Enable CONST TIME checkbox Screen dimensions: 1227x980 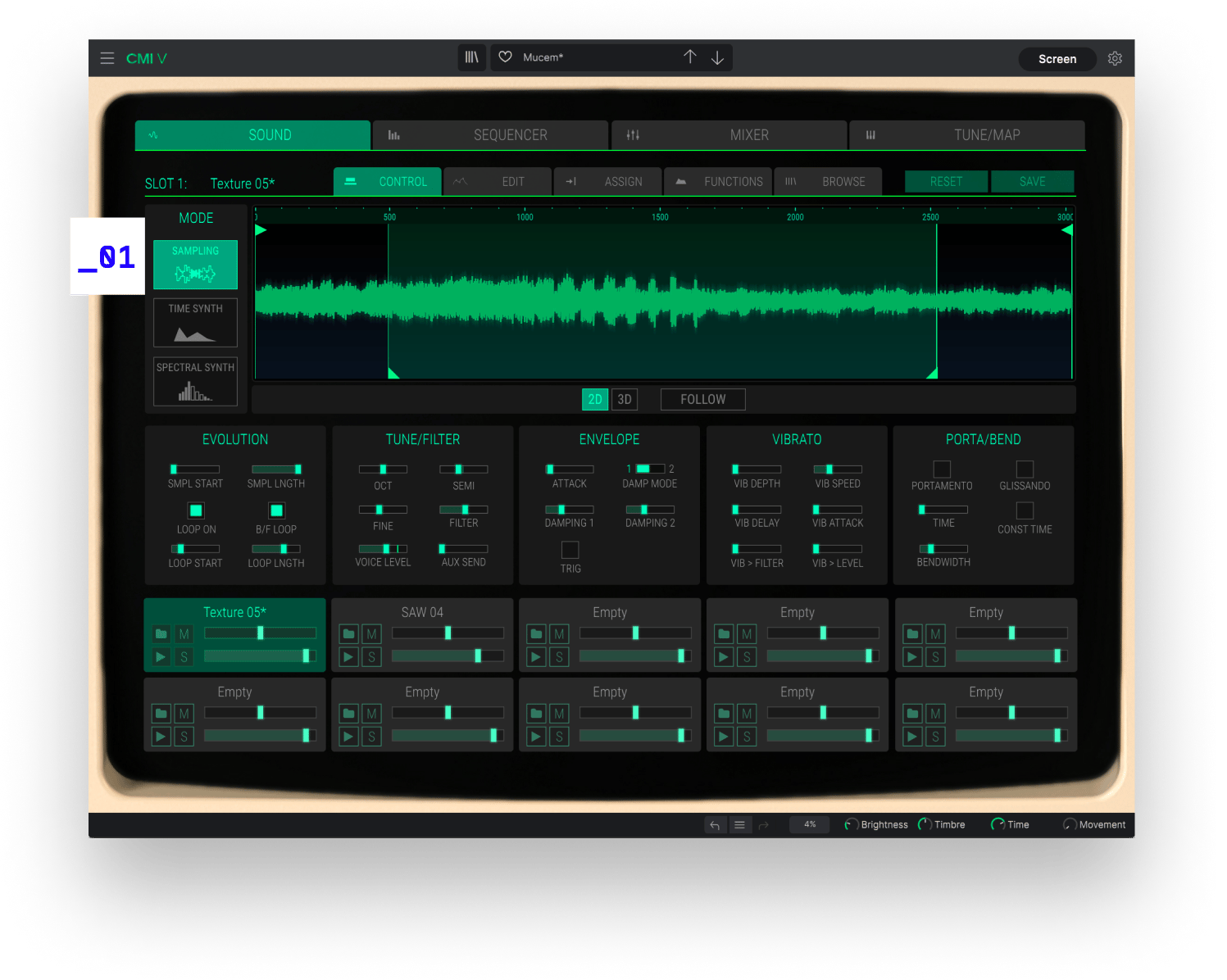click(1025, 510)
